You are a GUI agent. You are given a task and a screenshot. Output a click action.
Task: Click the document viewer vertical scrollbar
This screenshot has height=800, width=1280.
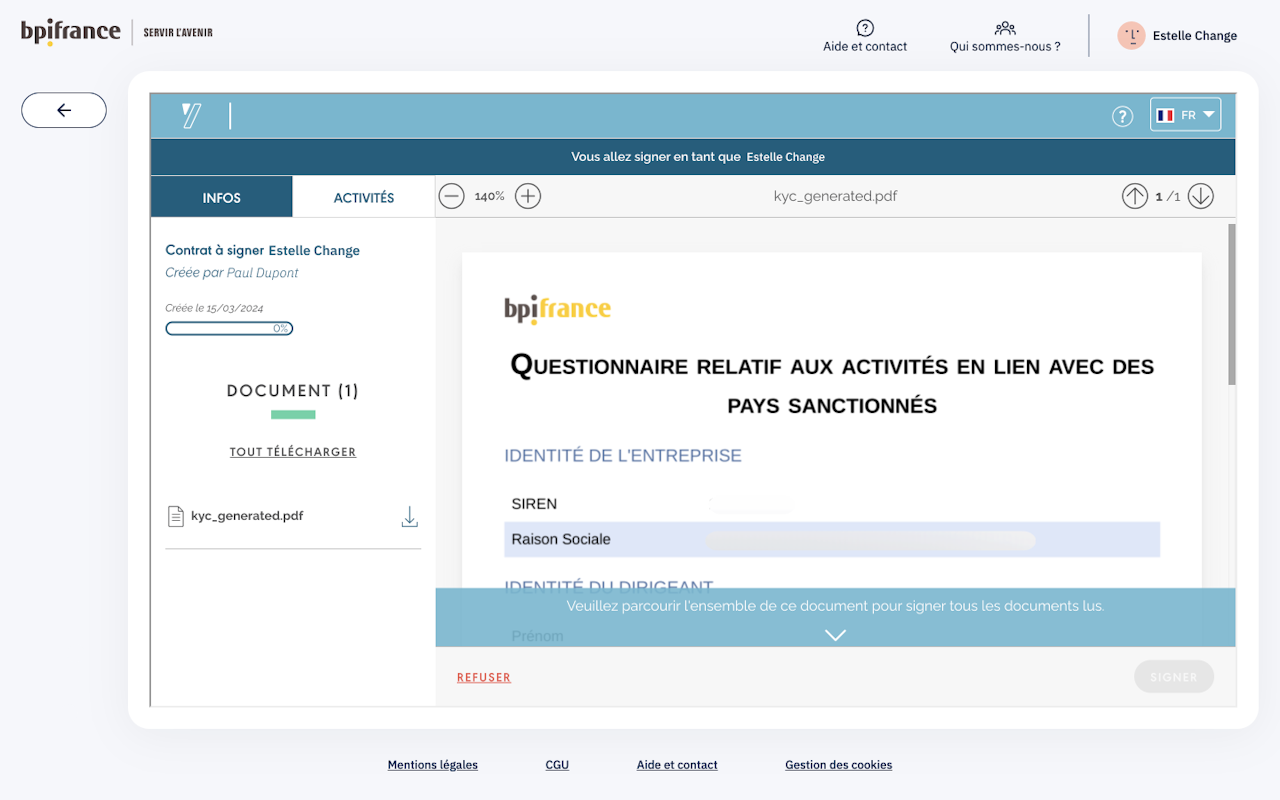click(1232, 304)
